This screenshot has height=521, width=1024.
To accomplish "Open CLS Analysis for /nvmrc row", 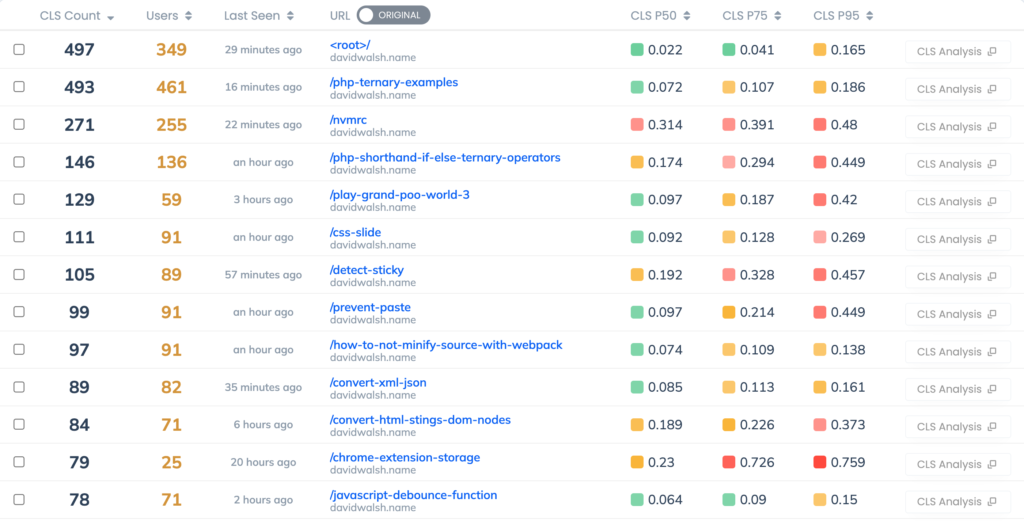I will click(957, 127).
